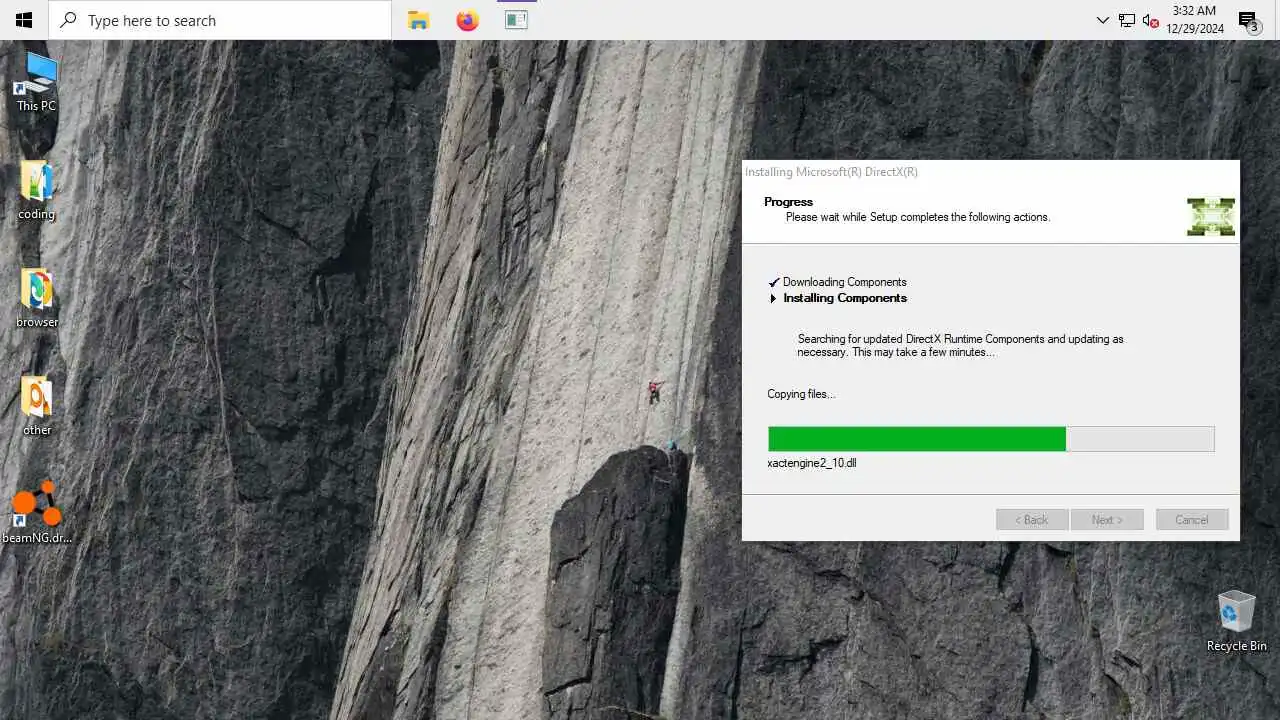Select the beamNG.drive desktop shortcut
The height and width of the screenshot is (720, 1280).
coord(37,513)
